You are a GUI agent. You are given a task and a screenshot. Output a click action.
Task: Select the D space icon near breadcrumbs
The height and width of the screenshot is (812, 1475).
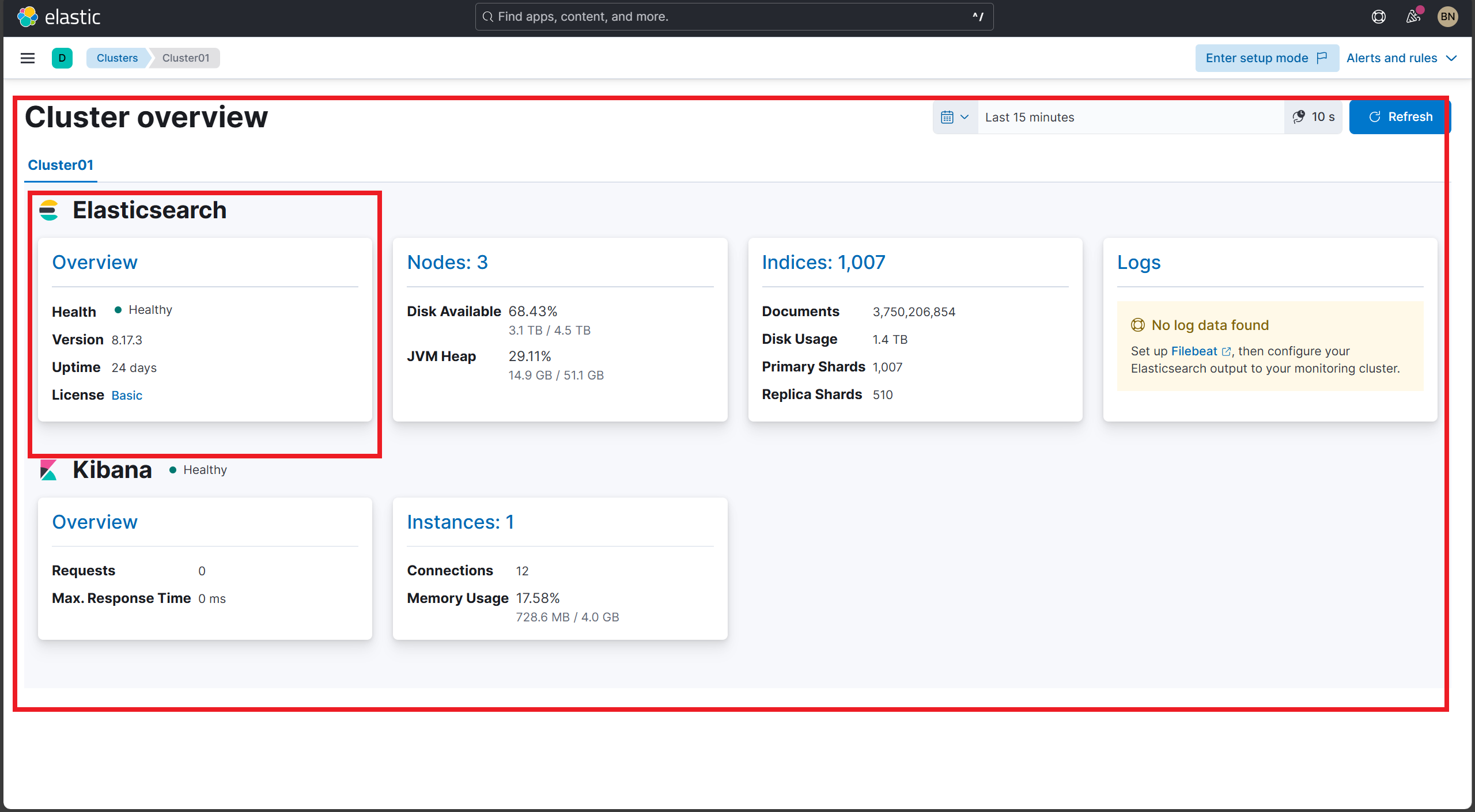pyautogui.click(x=62, y=58)
